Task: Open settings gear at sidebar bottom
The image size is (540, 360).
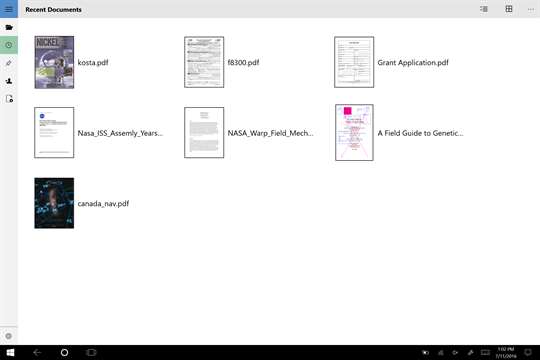Action: click(9, 336)
